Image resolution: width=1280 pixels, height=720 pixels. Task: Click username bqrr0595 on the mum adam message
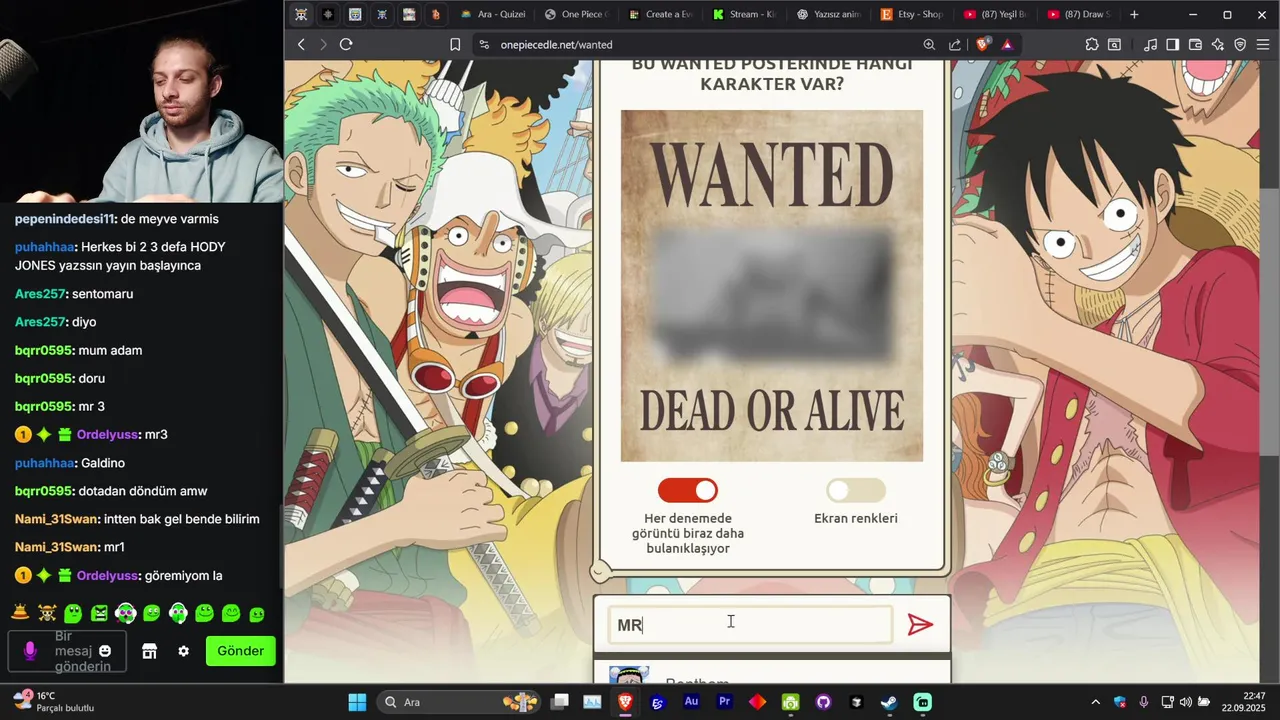coord(43,350)
